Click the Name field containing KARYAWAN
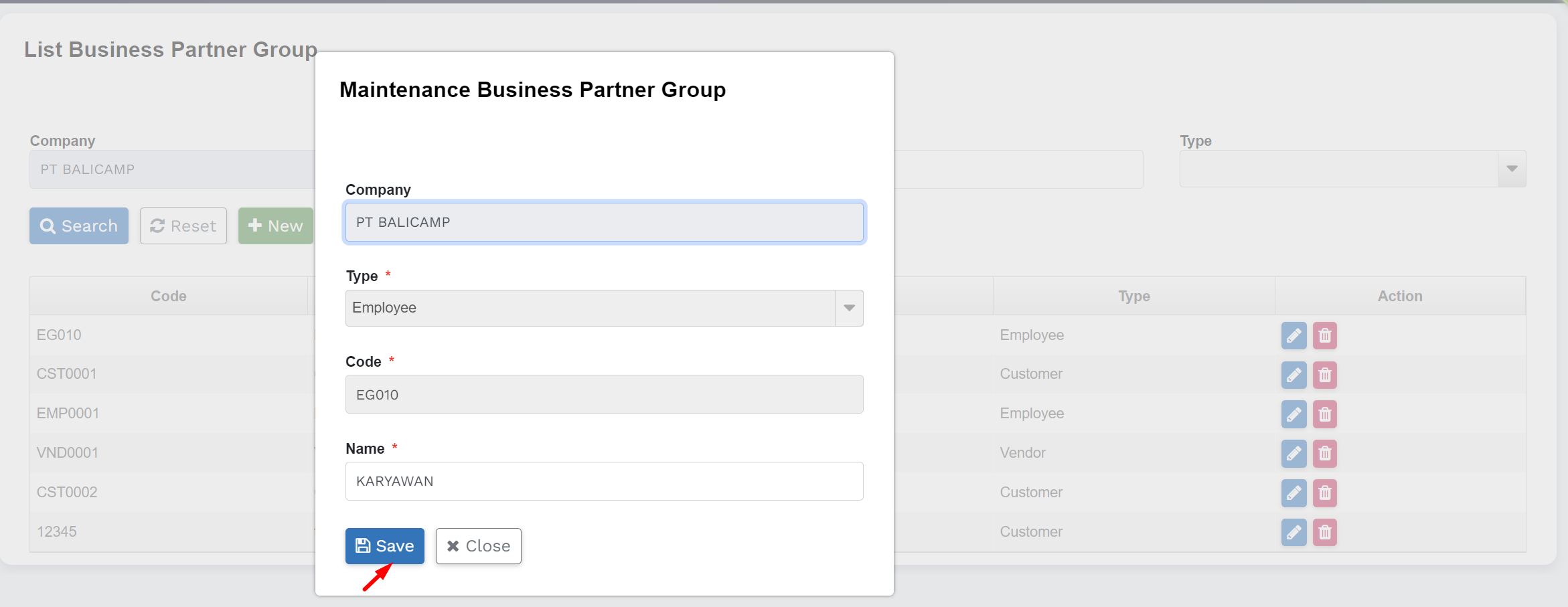This screenshot has width=1568, height=607. pyautogui.click(x=604, y=481)
